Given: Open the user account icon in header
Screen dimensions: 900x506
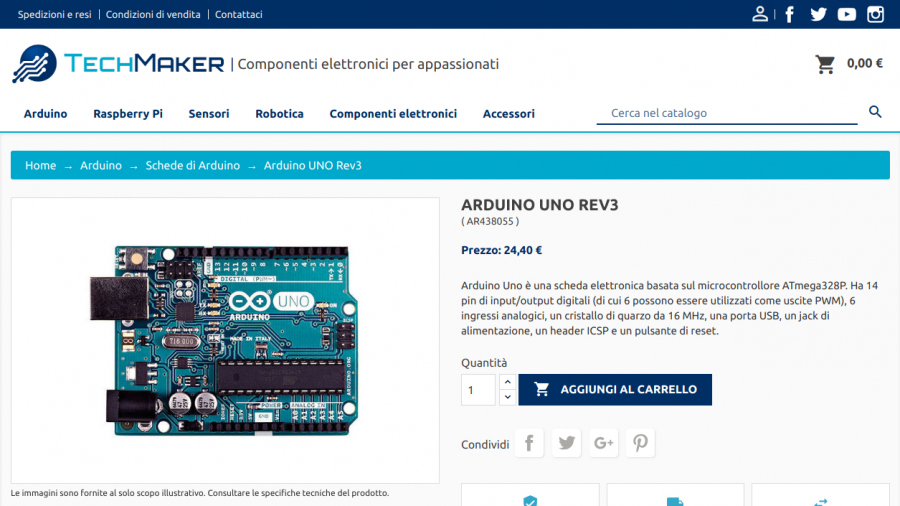Looking at the screenshot, I should [759, 14].
